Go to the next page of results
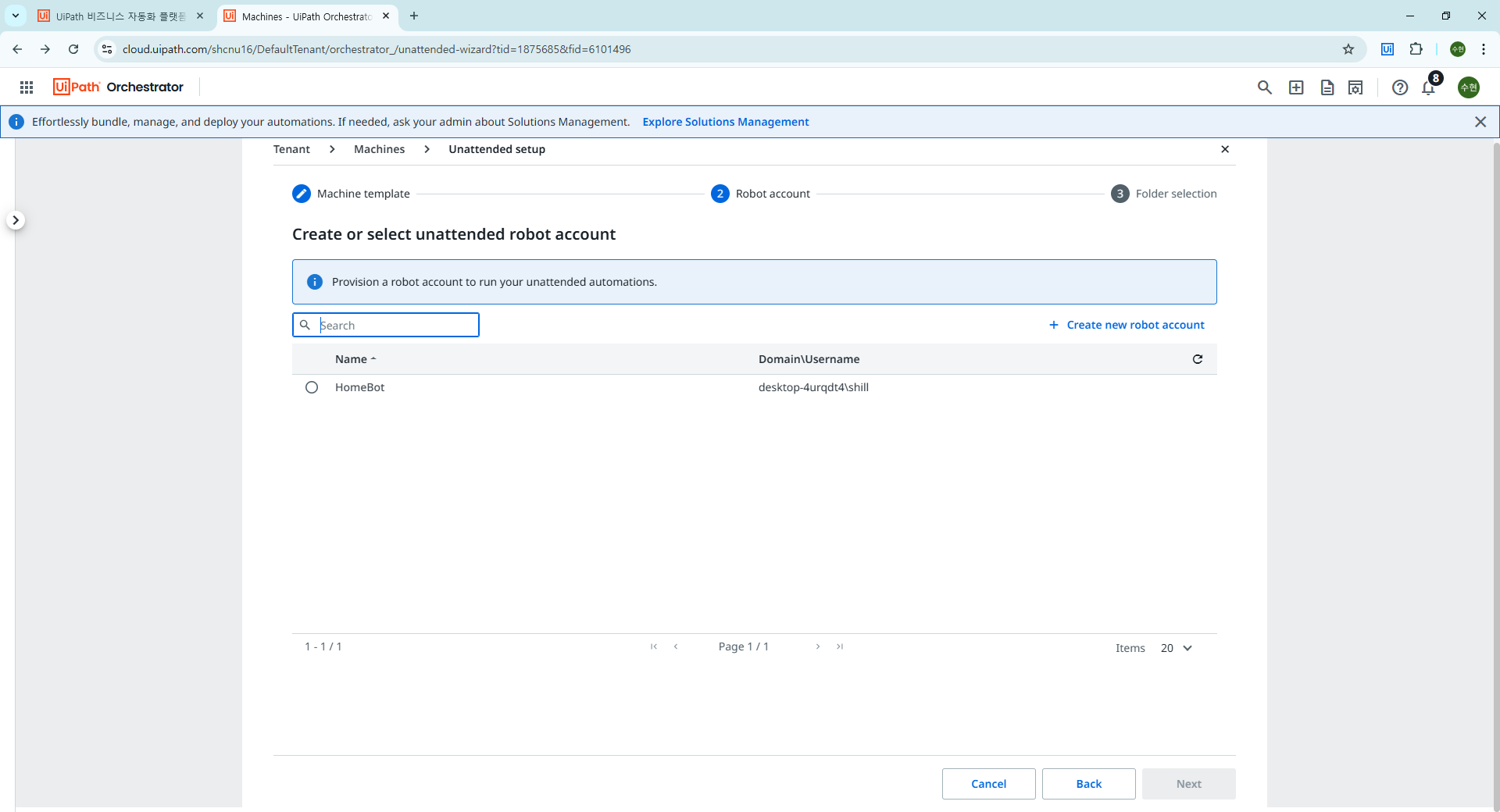1500x812 pixels. (818, 646)
